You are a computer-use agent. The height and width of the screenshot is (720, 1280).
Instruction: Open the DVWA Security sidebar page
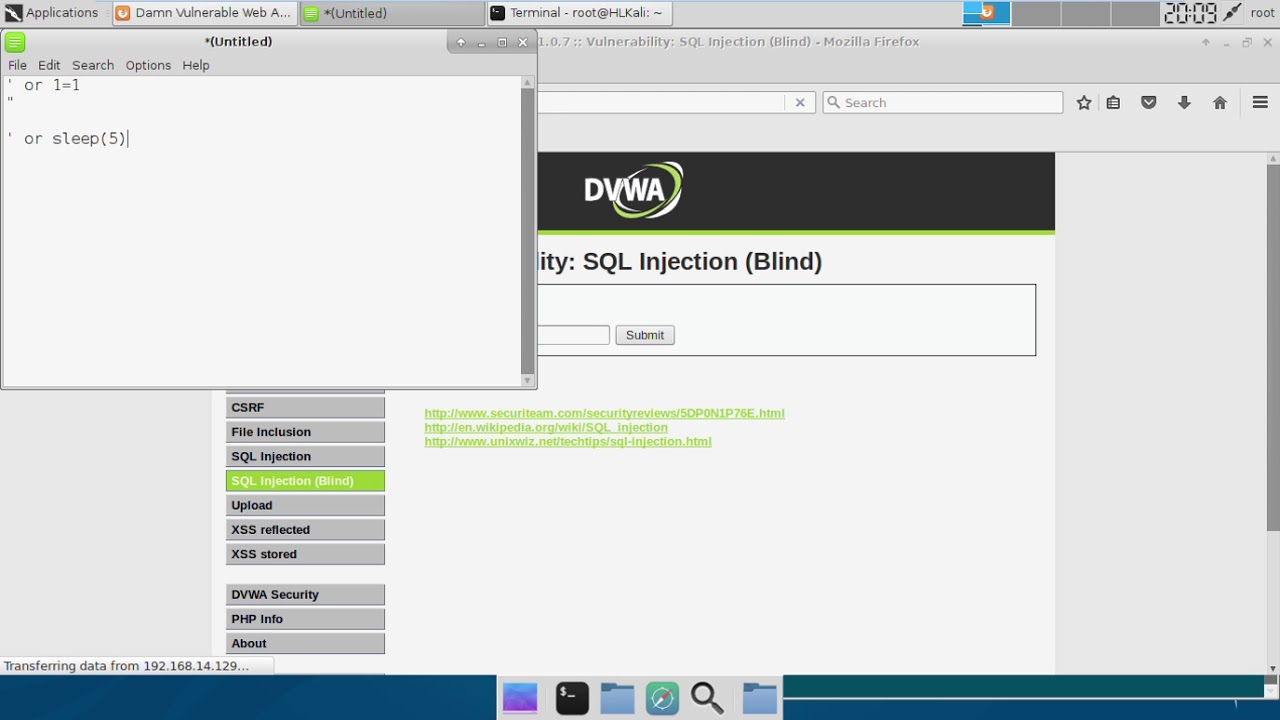coord(305,594)
